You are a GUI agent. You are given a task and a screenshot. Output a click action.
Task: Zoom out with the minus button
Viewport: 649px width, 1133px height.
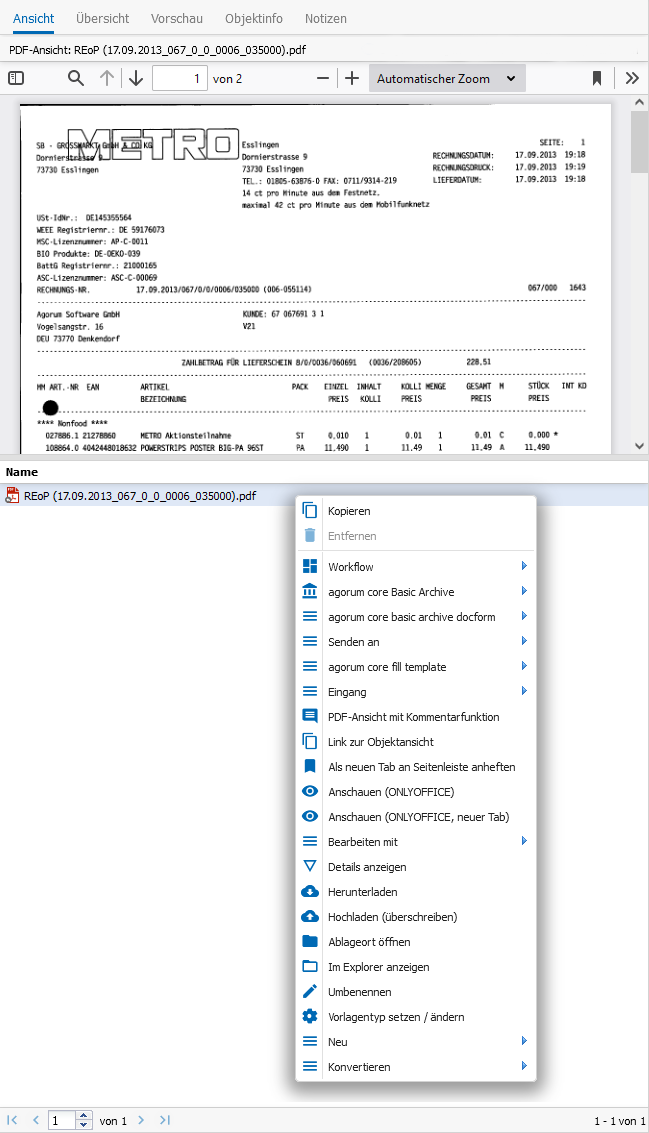324,78
